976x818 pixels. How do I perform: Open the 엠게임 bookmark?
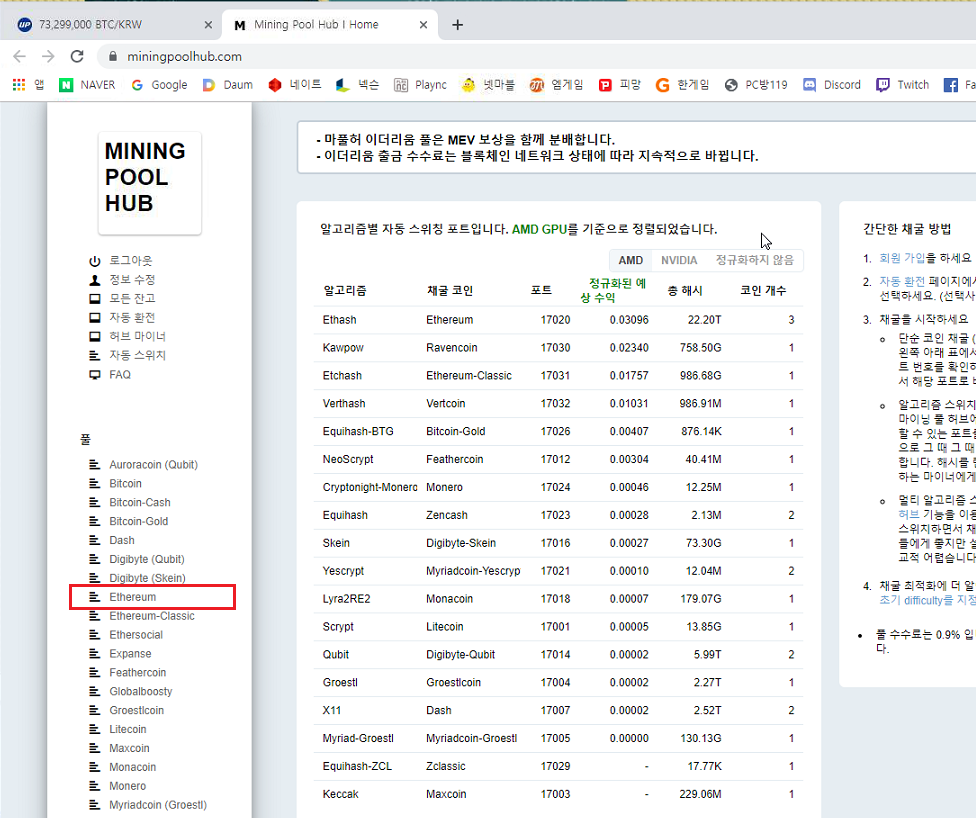[556, 85]
